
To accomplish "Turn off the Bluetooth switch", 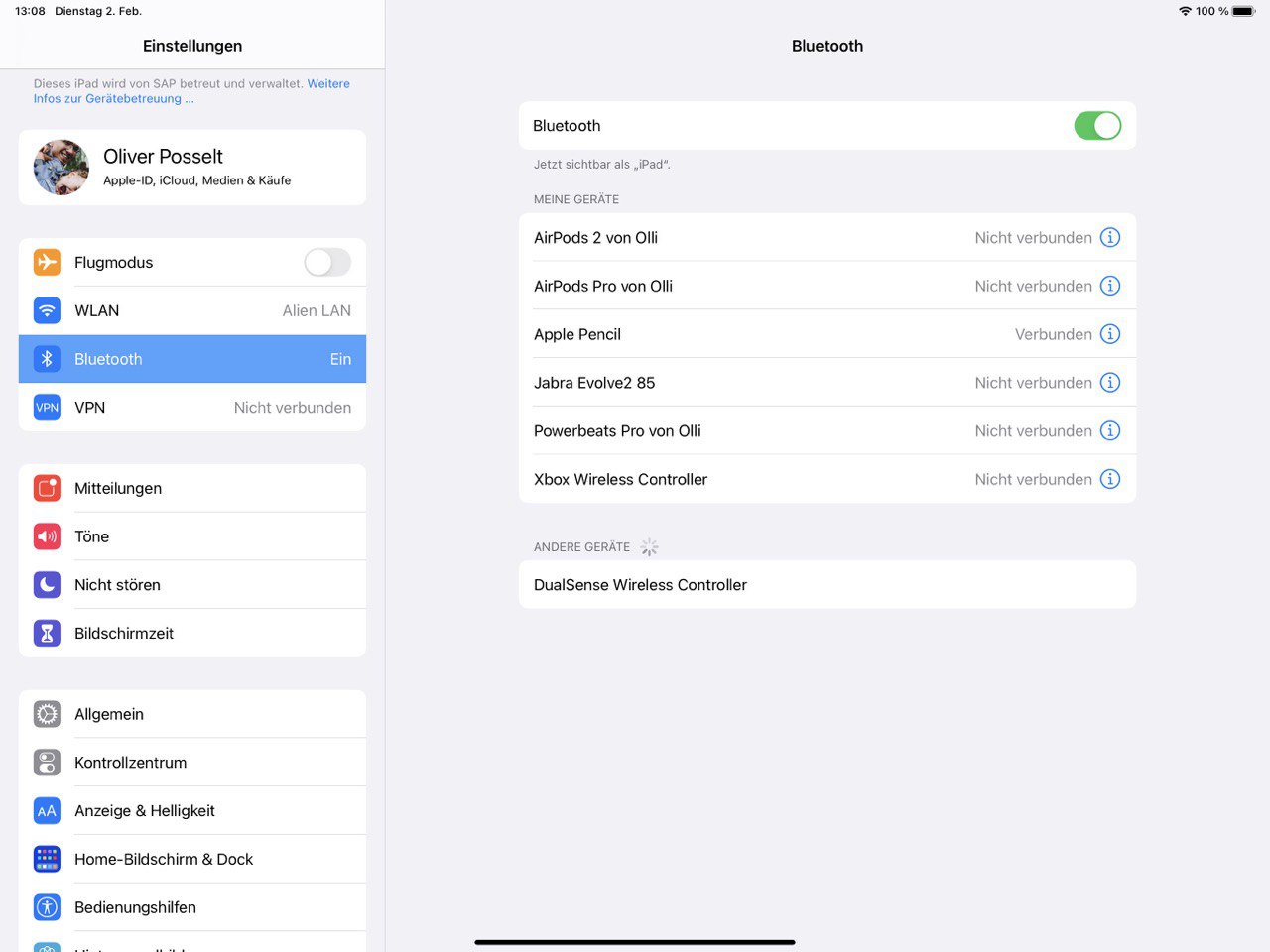I will [x=1096, y=126].
